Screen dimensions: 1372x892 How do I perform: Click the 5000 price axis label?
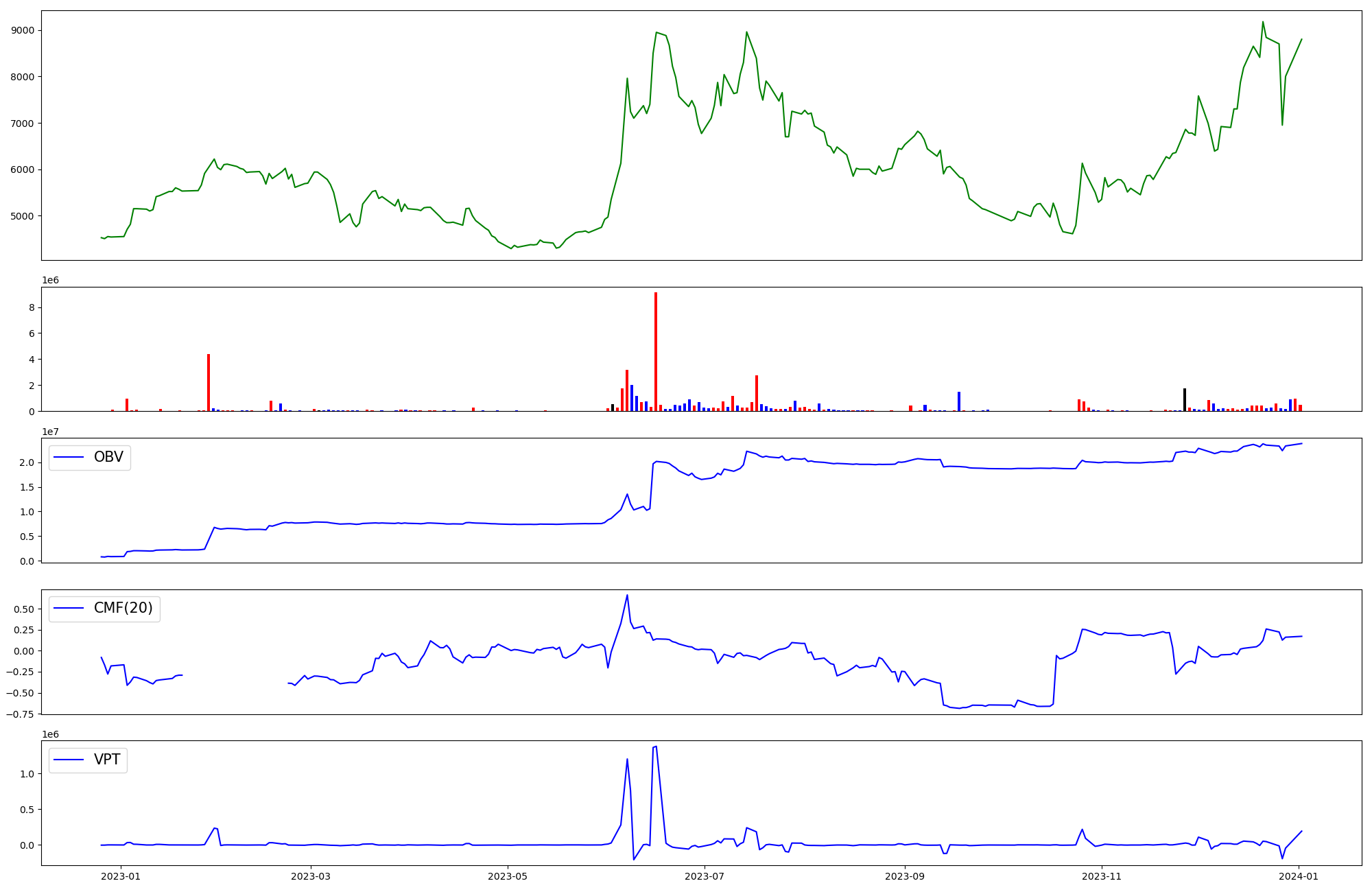click(23, 216)
